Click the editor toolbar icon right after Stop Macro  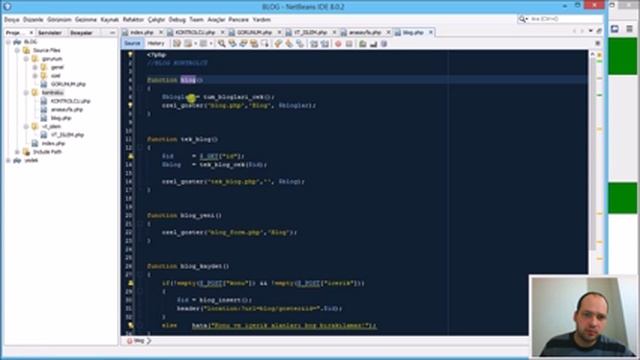(362, 43)
